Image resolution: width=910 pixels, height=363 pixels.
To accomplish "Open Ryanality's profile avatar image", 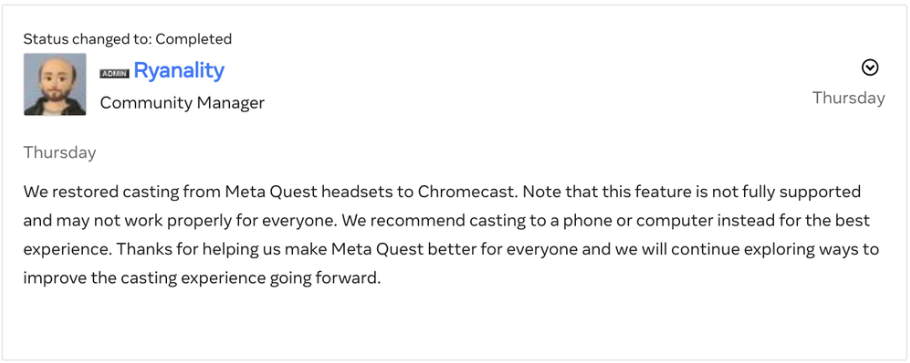I will tap(55, 84).
